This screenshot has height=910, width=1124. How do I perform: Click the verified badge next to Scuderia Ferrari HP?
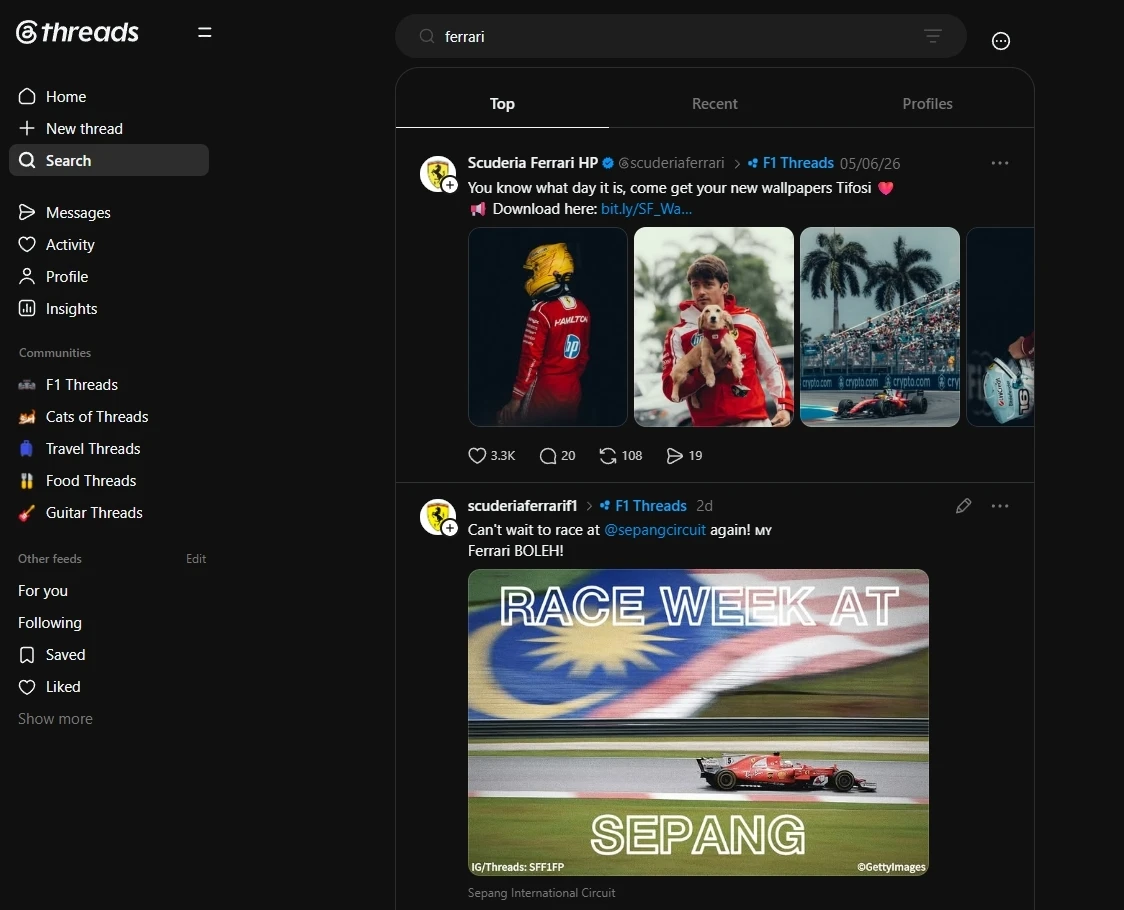coord(608,163)
